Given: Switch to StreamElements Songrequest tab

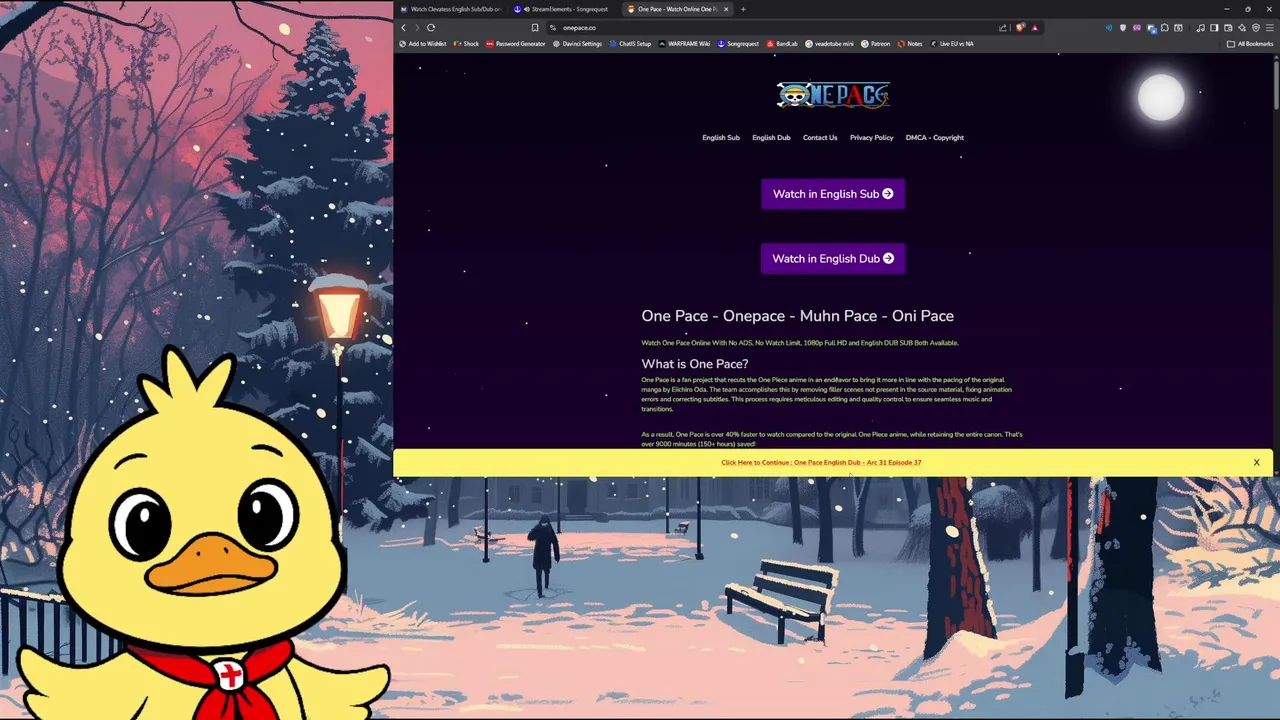Looking at the screenshot, I should click(x=564, y=9).
